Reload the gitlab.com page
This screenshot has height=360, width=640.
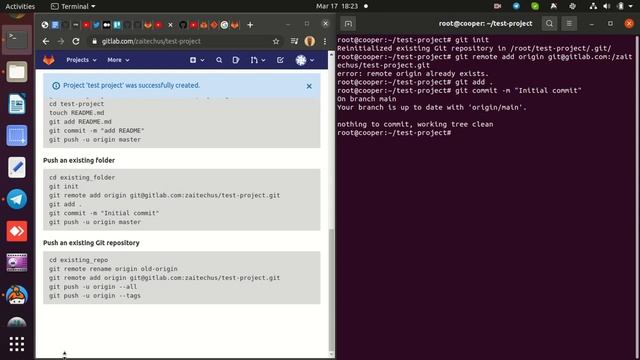point(76,41)
